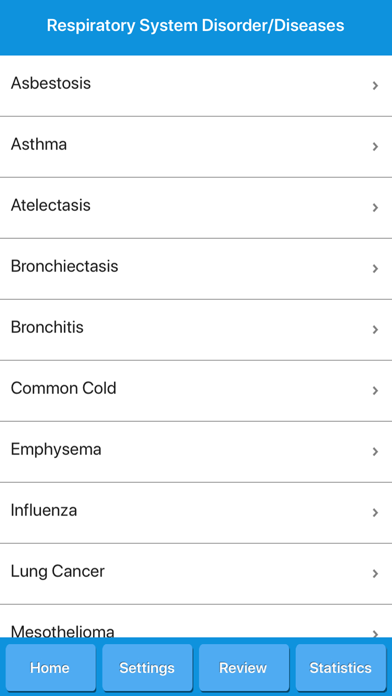Tap the chevron arrow next to Atelectasis
This screenshot has height=696, width=392.
375,207
